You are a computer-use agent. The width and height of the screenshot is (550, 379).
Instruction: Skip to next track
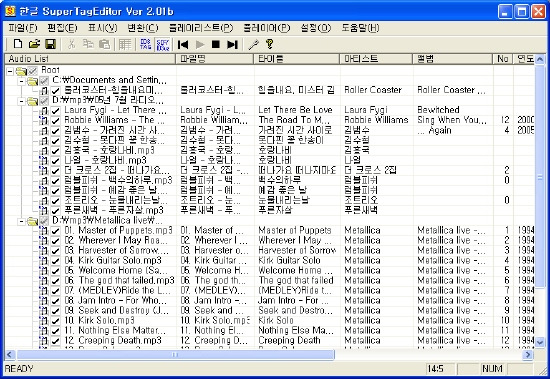click(233, 44)
